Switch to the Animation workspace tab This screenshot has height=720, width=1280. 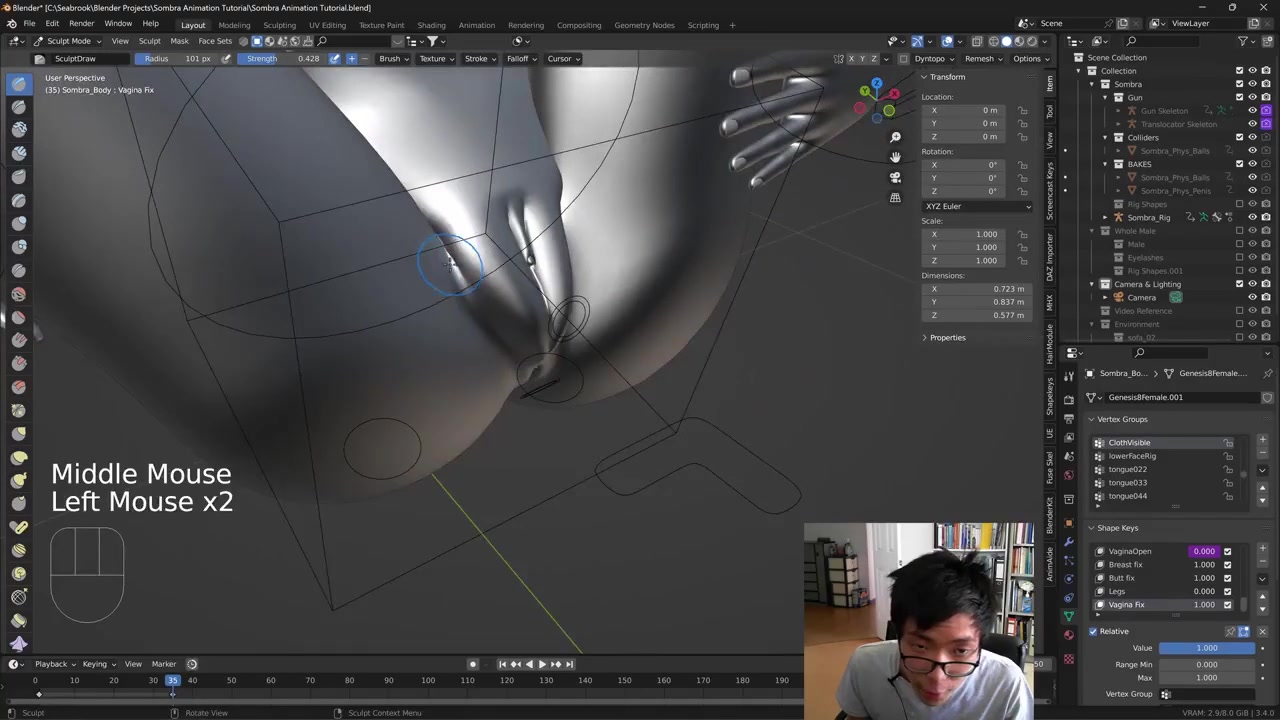pyautogui.click(x=476, y=25)
